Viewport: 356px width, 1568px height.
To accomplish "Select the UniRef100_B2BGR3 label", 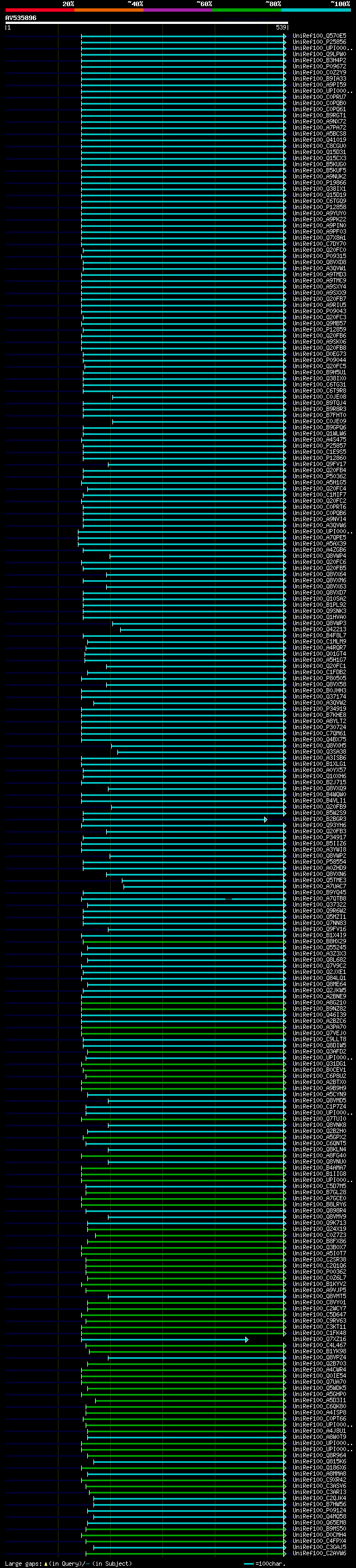I will tap(319, 819).
